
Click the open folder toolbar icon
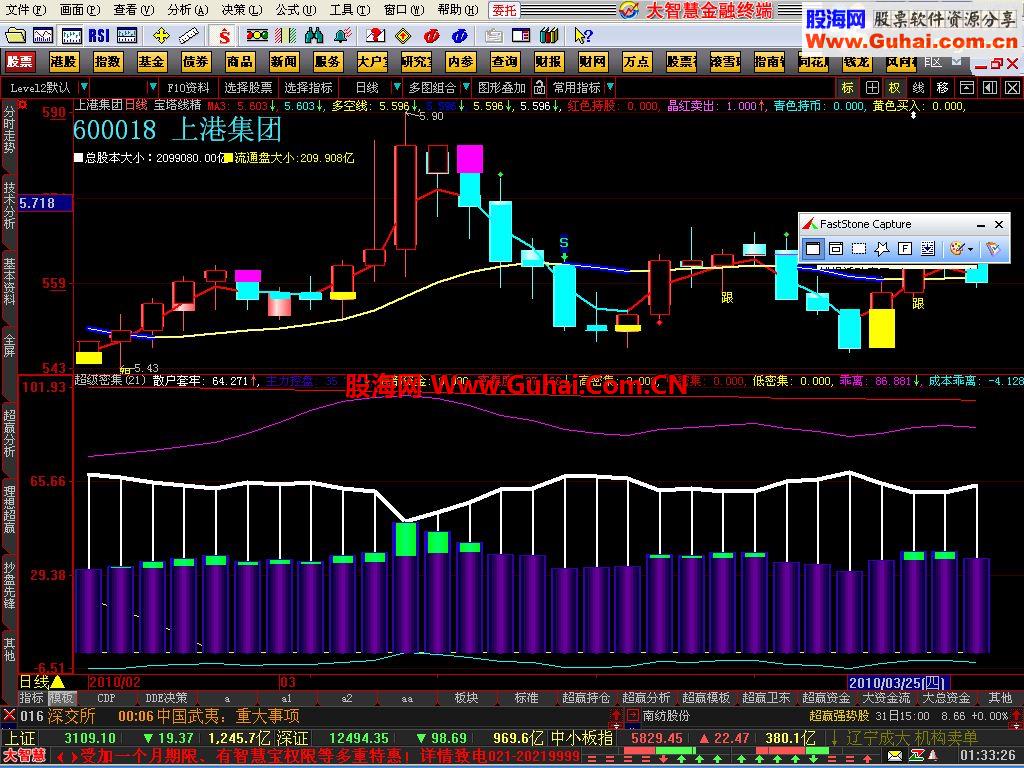point(14,35)
